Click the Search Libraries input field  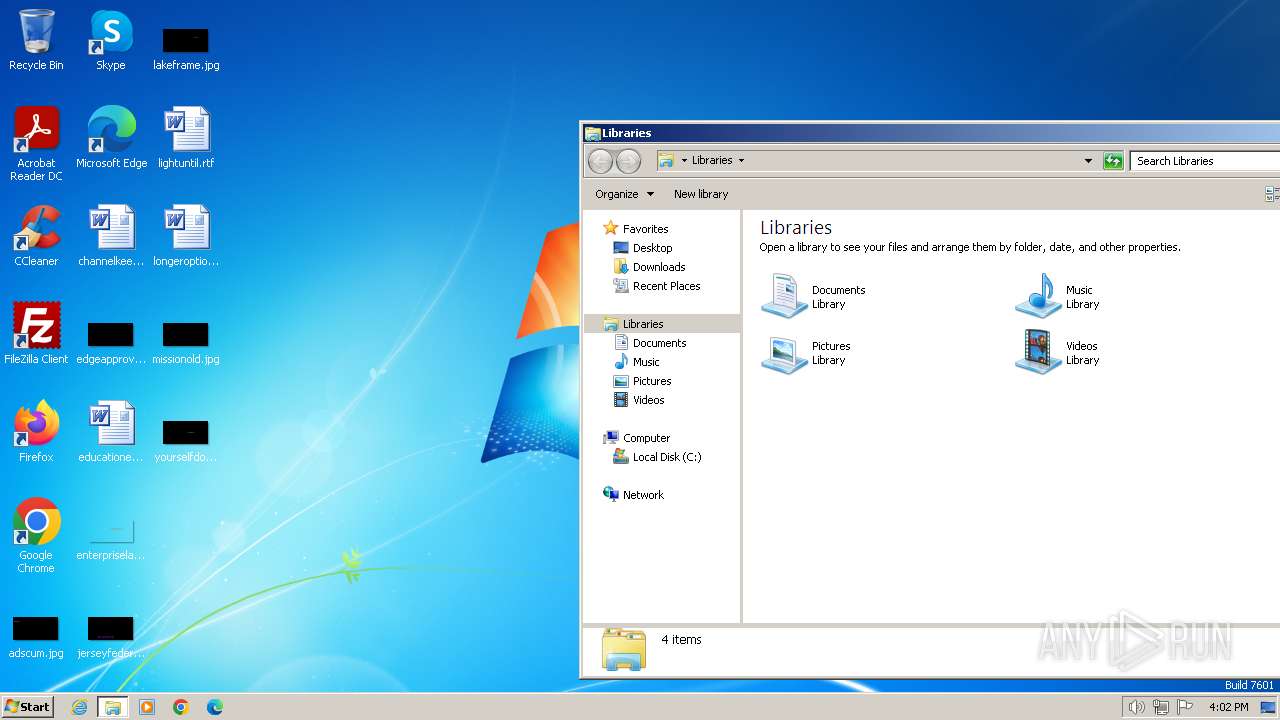tap(1205, 161)
